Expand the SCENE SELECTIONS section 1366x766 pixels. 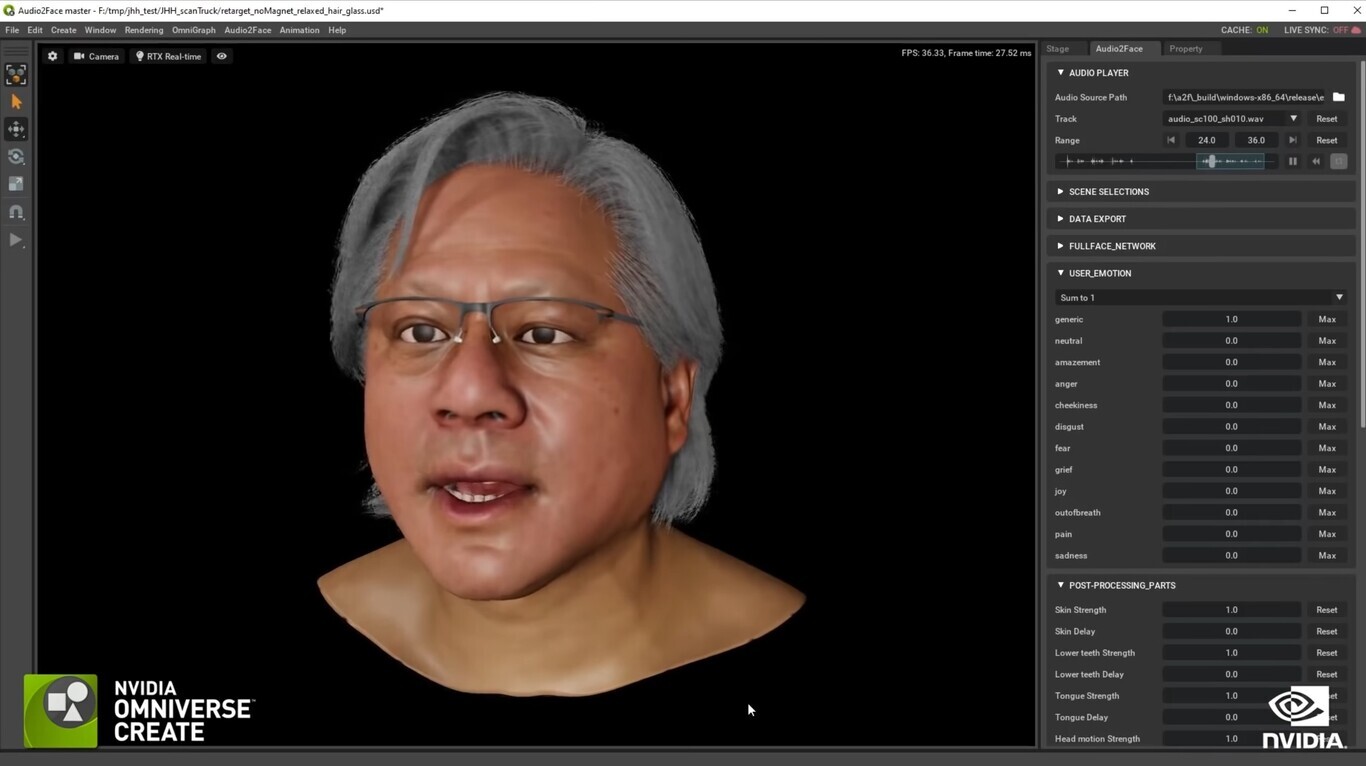tap(1110, 191)
